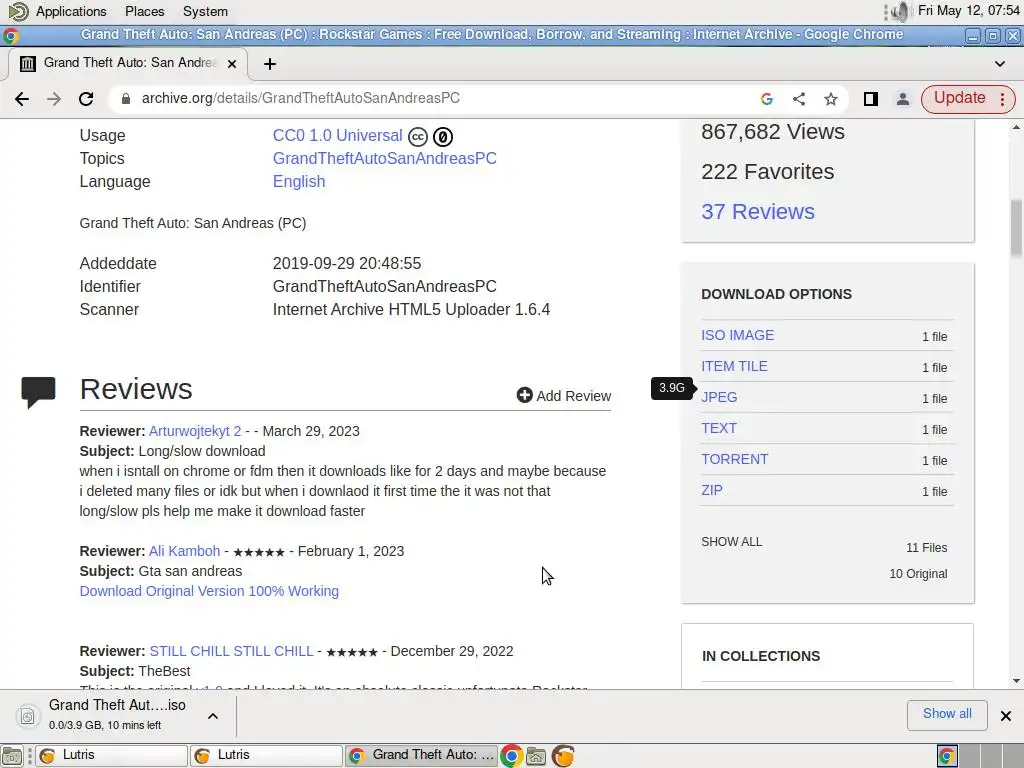Screen dimensions: 1024x768
Task: View site information lock icon
Action: [x=126, y=99]
